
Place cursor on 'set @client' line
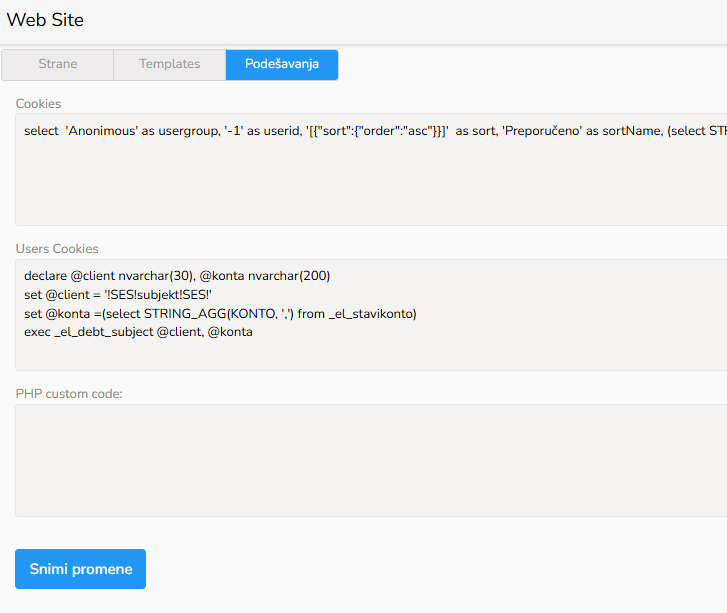tap(118, 294)
